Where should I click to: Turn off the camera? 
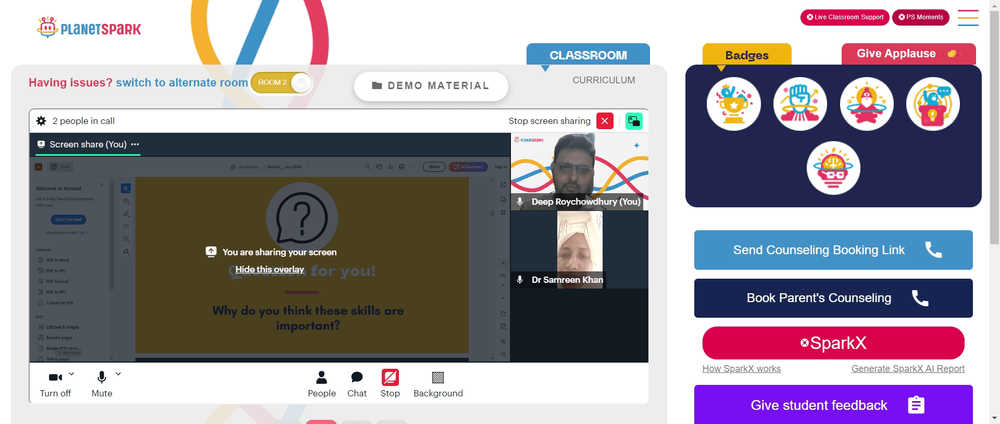(x=55, y=384)
